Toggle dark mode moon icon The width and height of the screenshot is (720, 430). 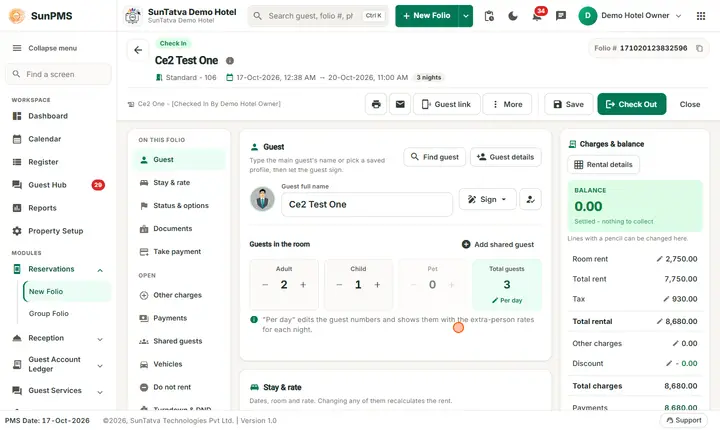(x=513, y=16)
